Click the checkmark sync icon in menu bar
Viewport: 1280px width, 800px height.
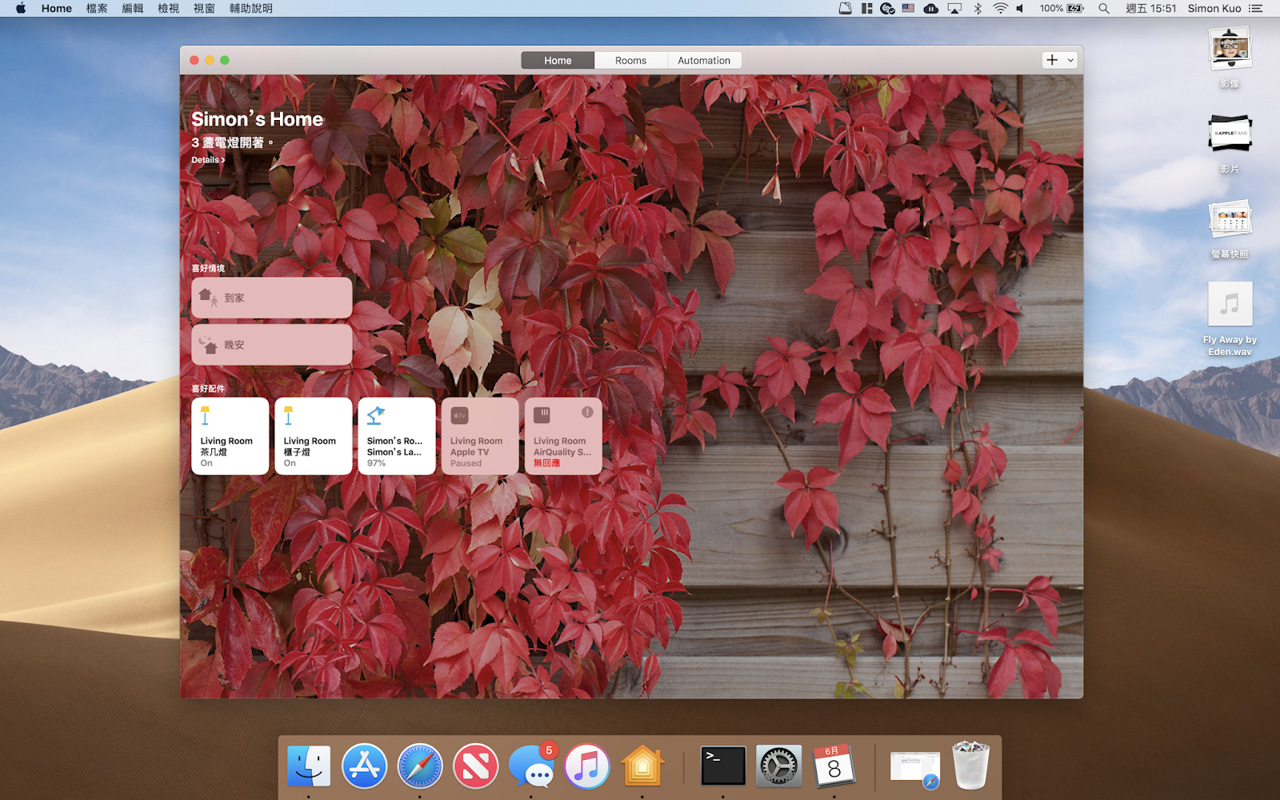(x=887, y=8)
